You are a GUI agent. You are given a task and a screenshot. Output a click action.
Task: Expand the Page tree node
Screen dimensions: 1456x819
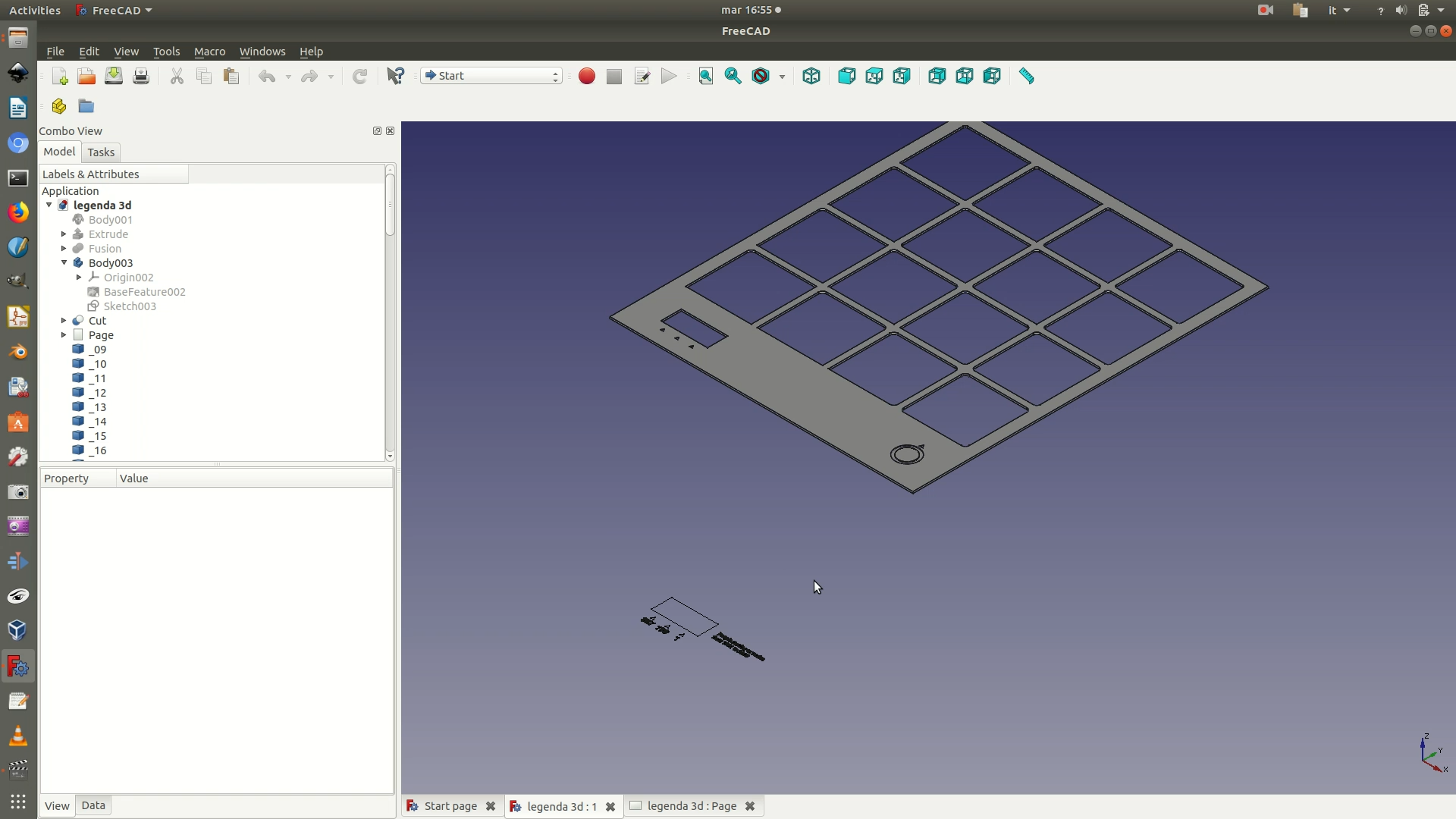64,335
